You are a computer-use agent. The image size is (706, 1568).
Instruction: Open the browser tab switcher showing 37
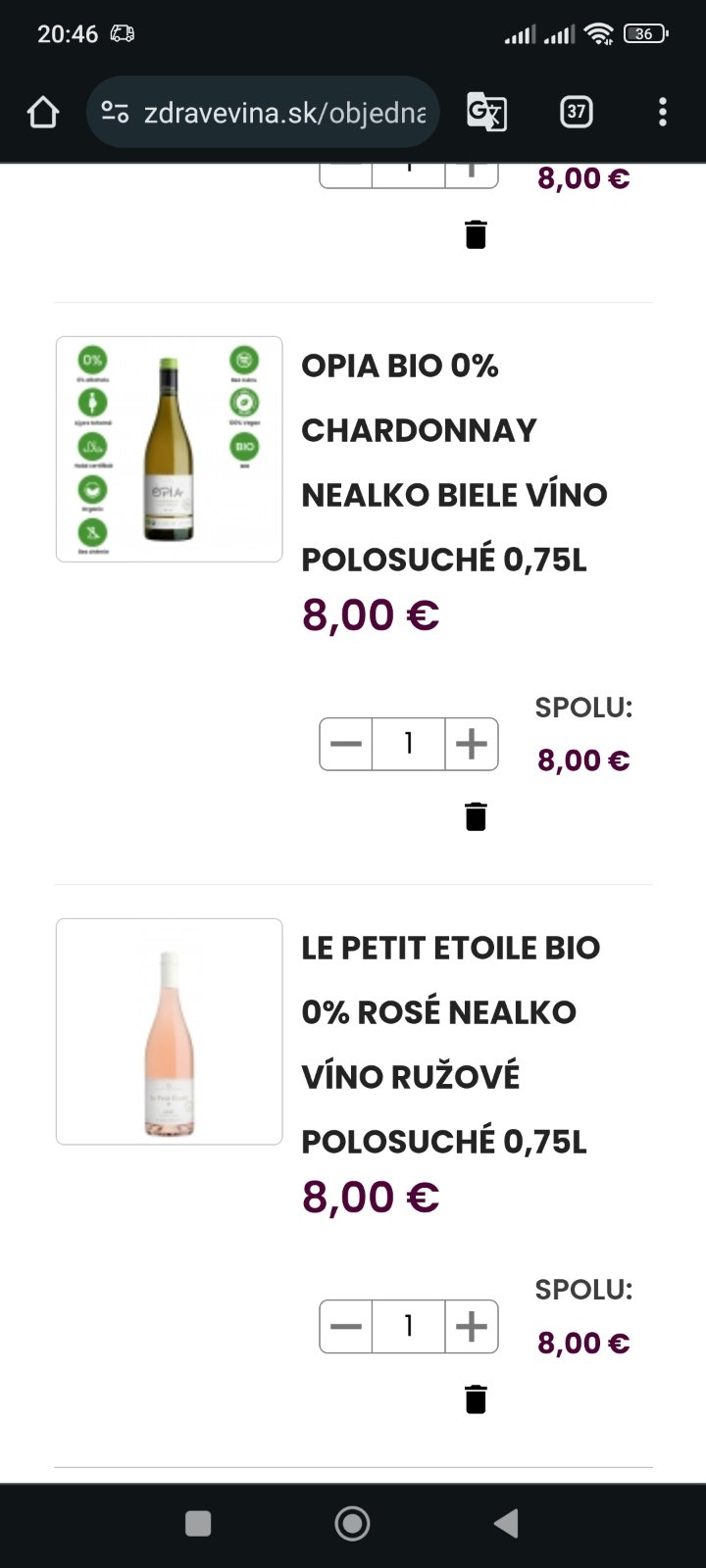pyautogui.click(x=577, y=112)
